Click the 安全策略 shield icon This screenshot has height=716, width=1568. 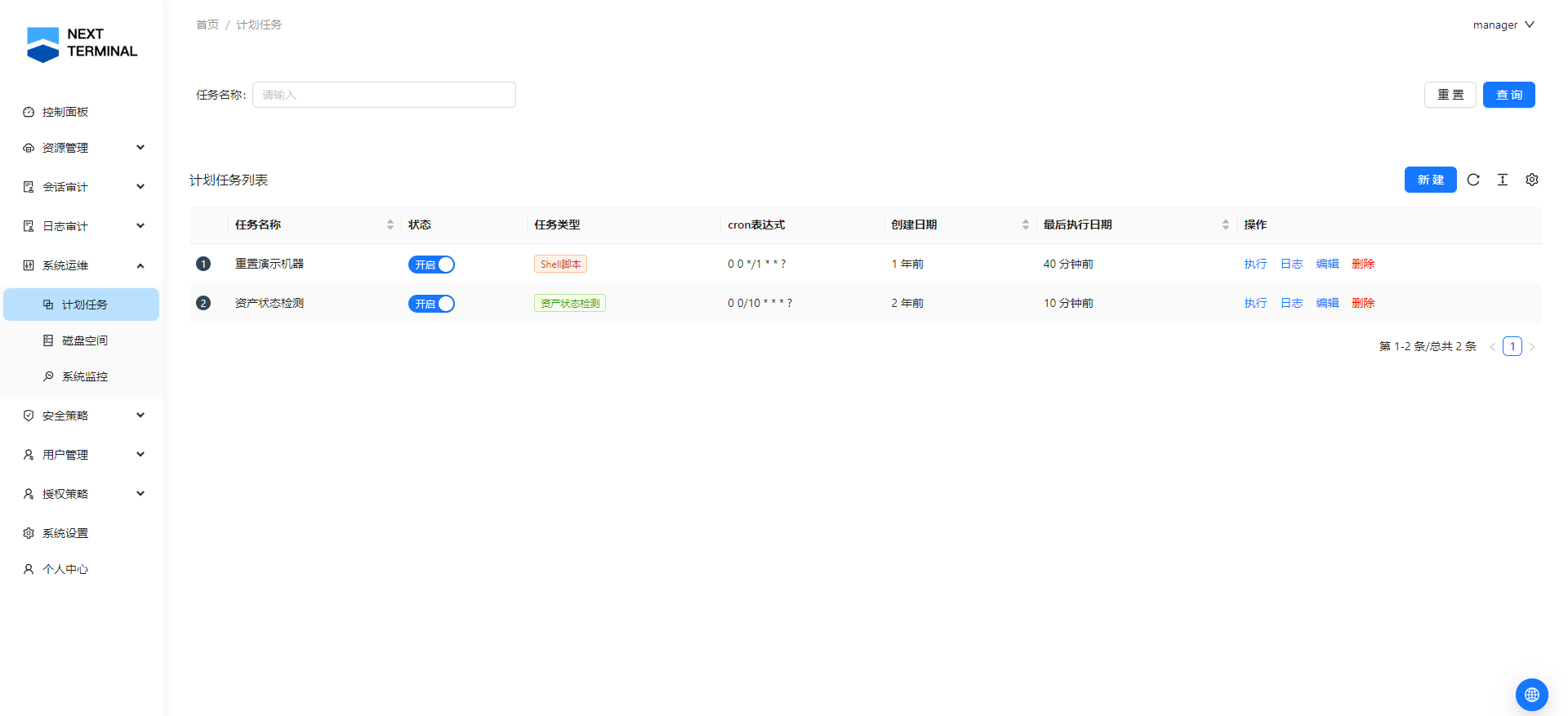[29, 416]
